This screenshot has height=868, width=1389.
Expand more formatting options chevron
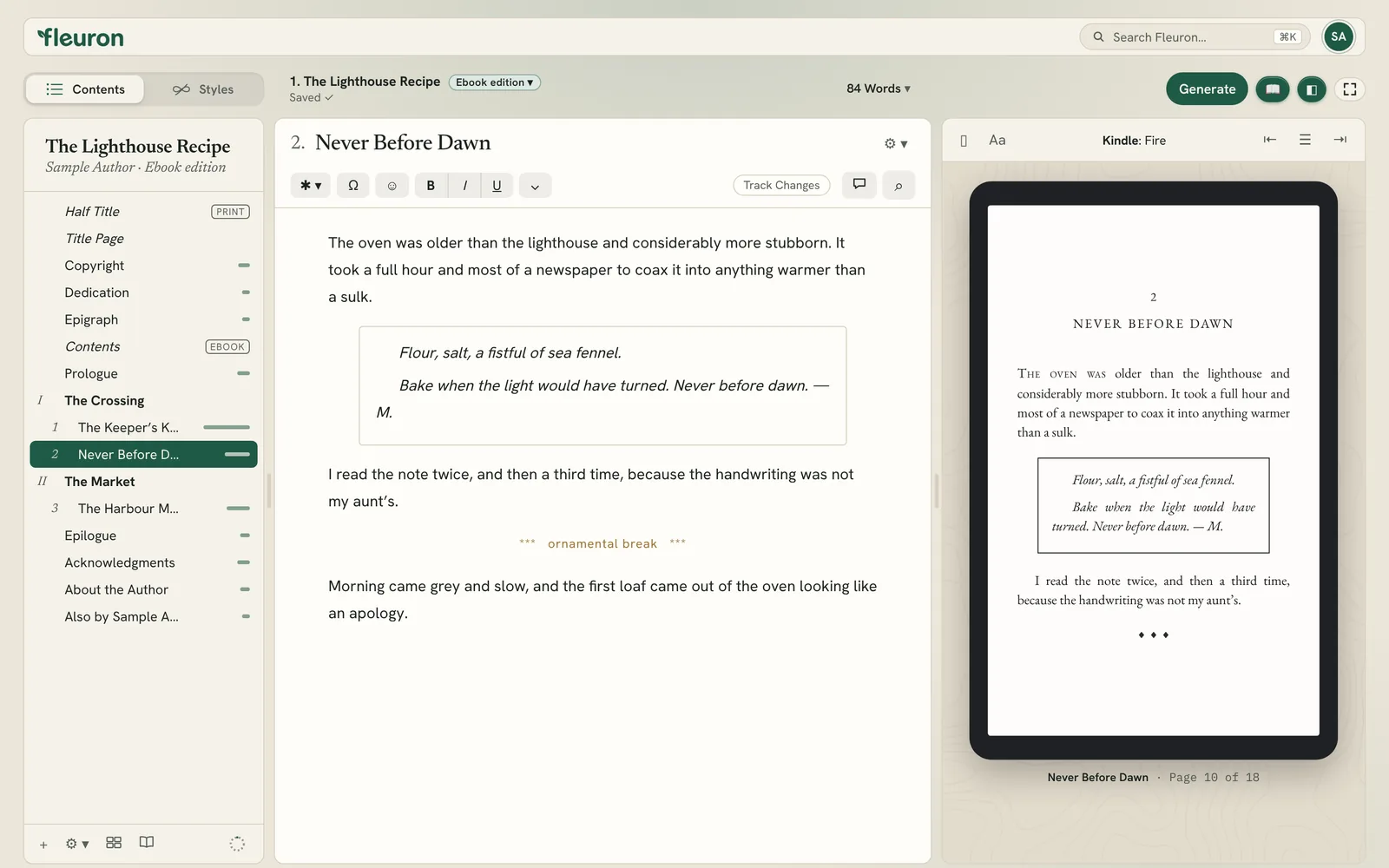tap(535, 185)
